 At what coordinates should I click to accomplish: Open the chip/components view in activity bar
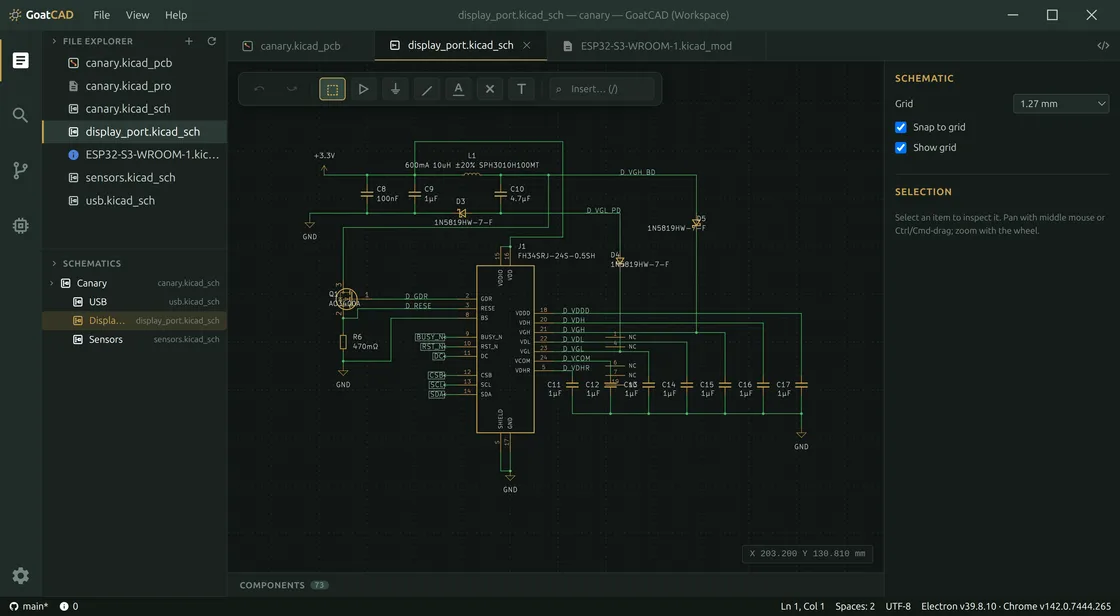click(21, 226)
